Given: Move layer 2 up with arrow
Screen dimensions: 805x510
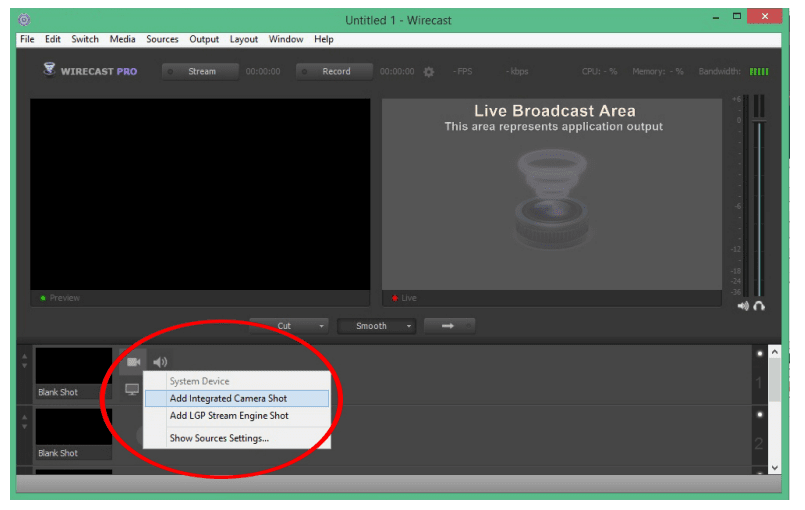Looking at the screenshot, I should point(24,417).
